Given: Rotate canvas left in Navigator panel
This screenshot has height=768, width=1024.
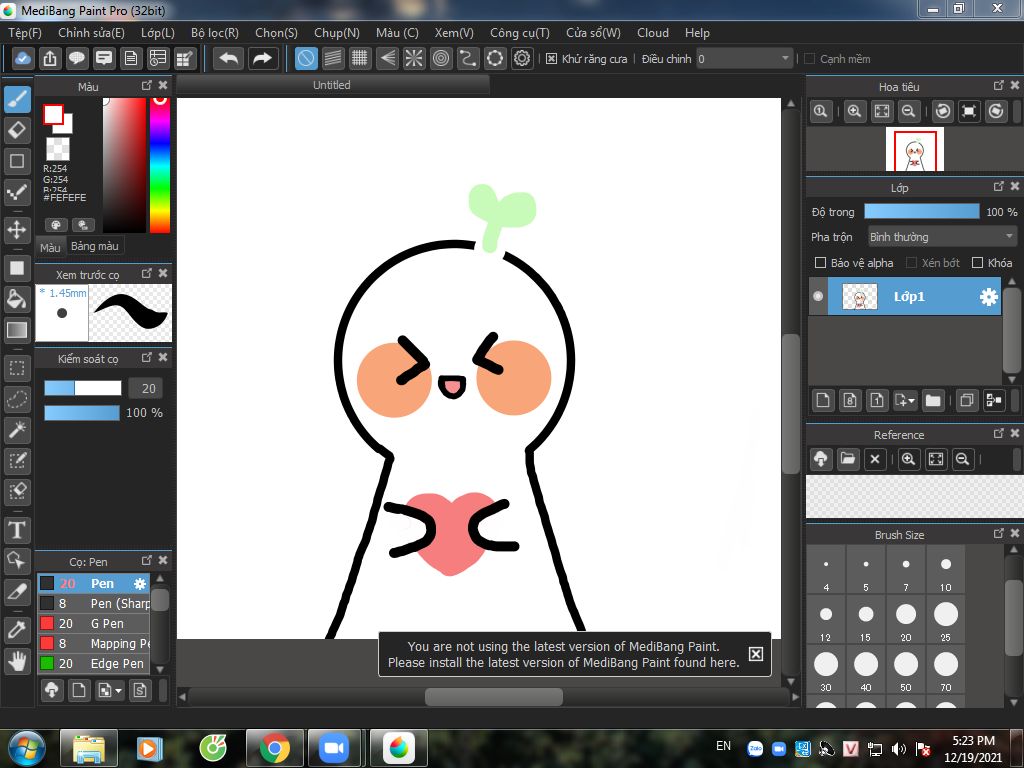Looking at the screenshot, I should tap(942, 111).
